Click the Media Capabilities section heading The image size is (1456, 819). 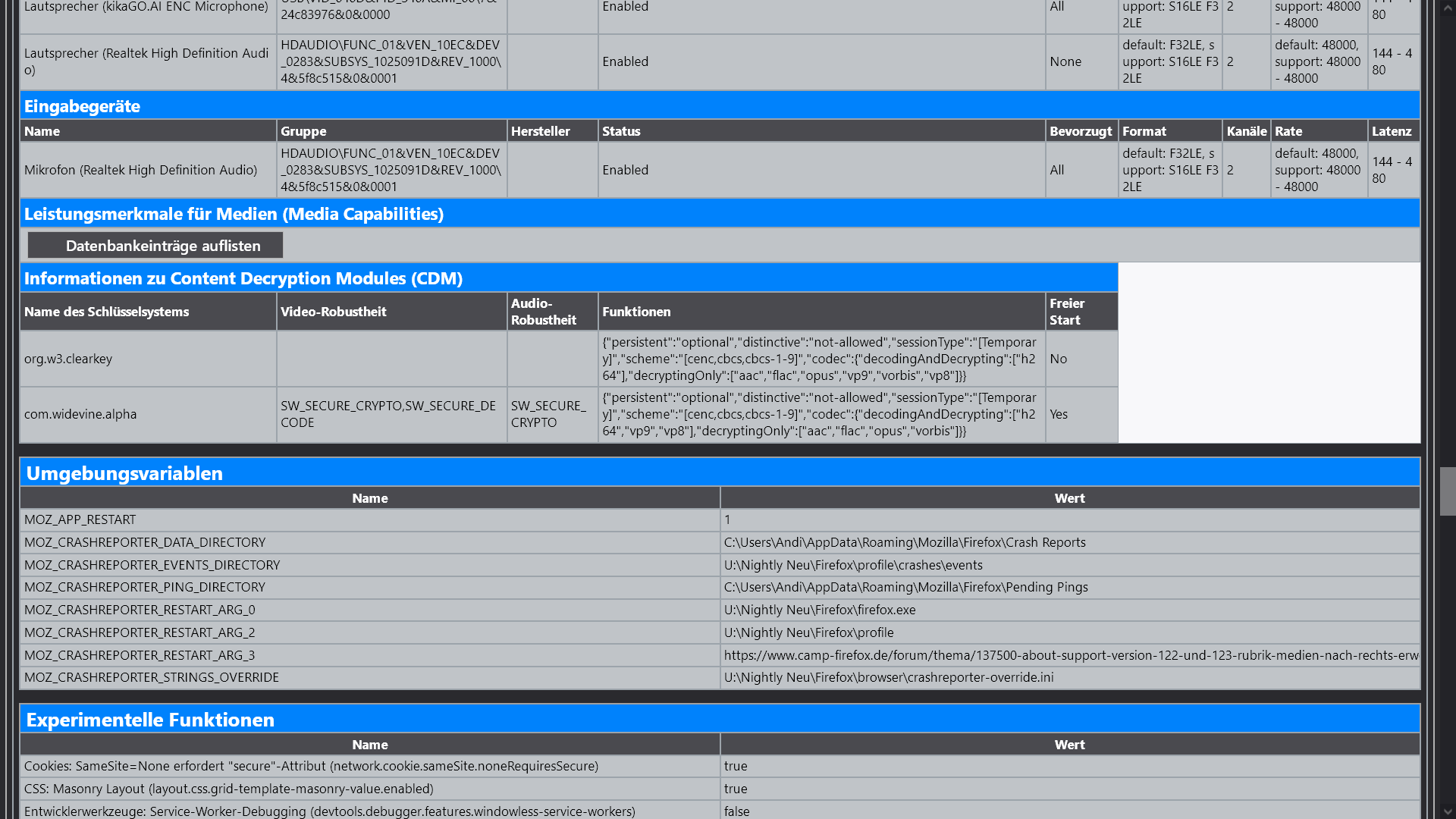pos(234,214)
